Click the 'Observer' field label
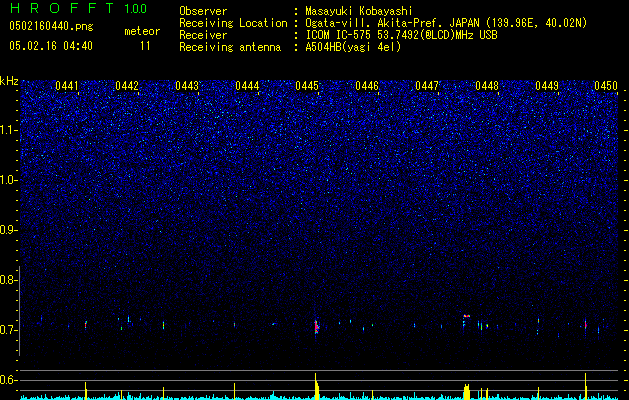This screenshot has height=400, width=629. coord(203,11)
